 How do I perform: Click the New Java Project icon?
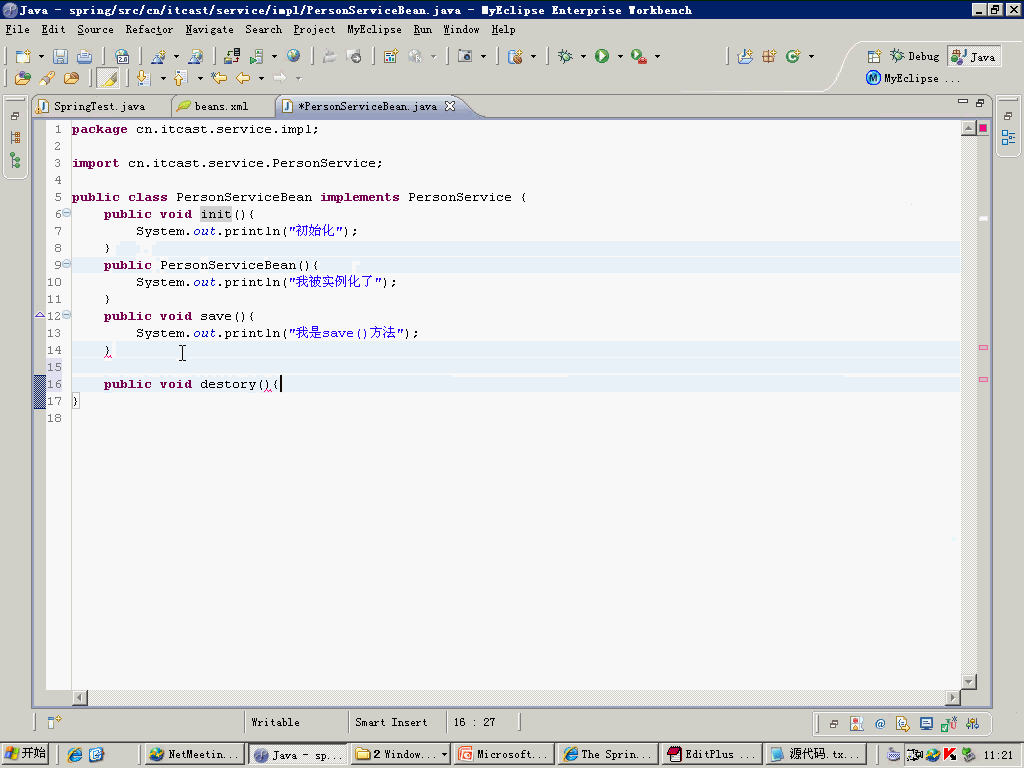click(x=745, y=57)
